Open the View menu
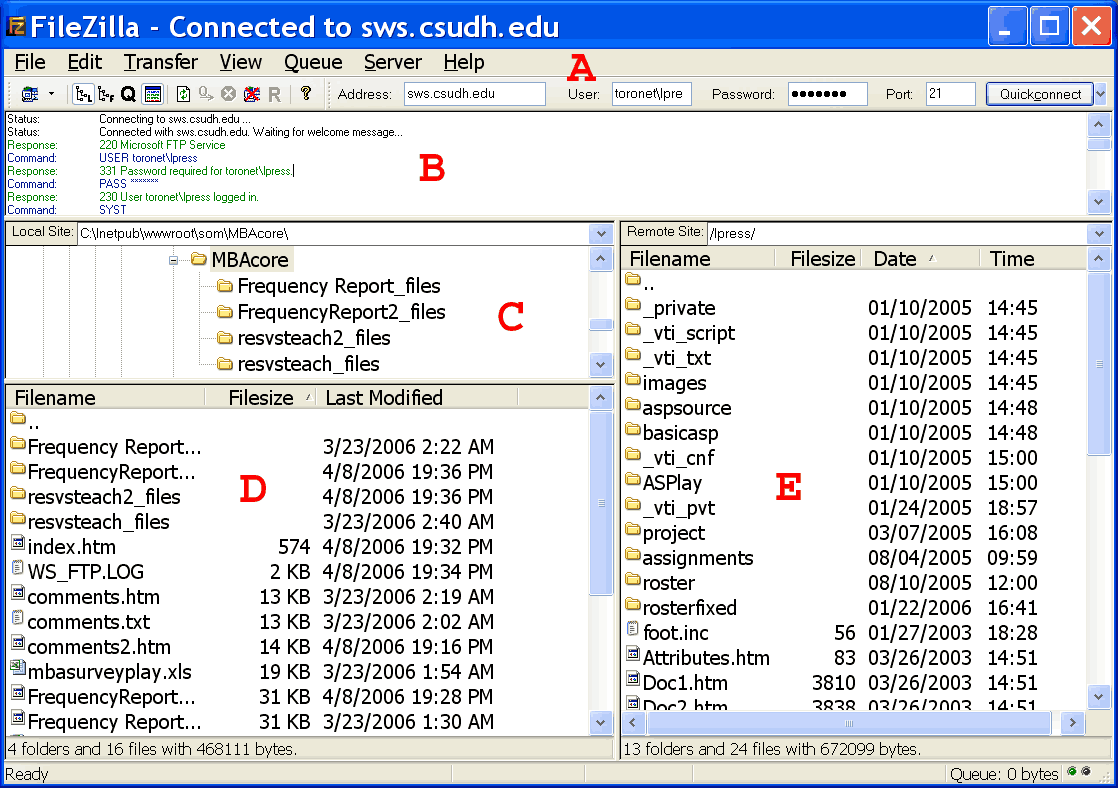This screenshot has height=788, width=1118. point(241,62)
